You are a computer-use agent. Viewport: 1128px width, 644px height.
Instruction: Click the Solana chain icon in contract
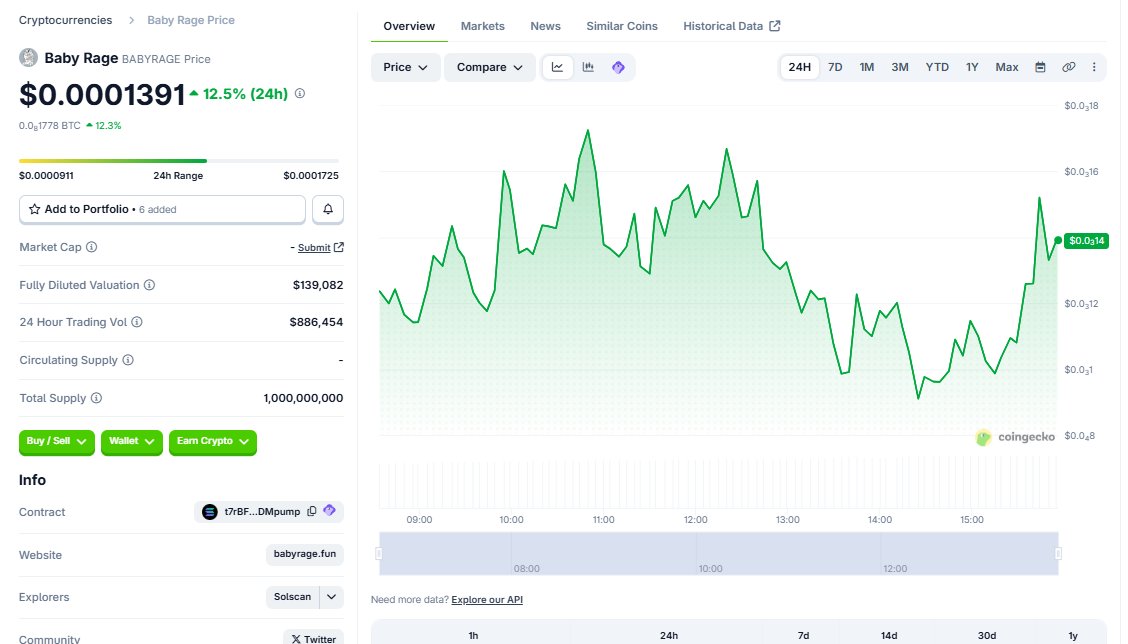(x=209, y=512)
